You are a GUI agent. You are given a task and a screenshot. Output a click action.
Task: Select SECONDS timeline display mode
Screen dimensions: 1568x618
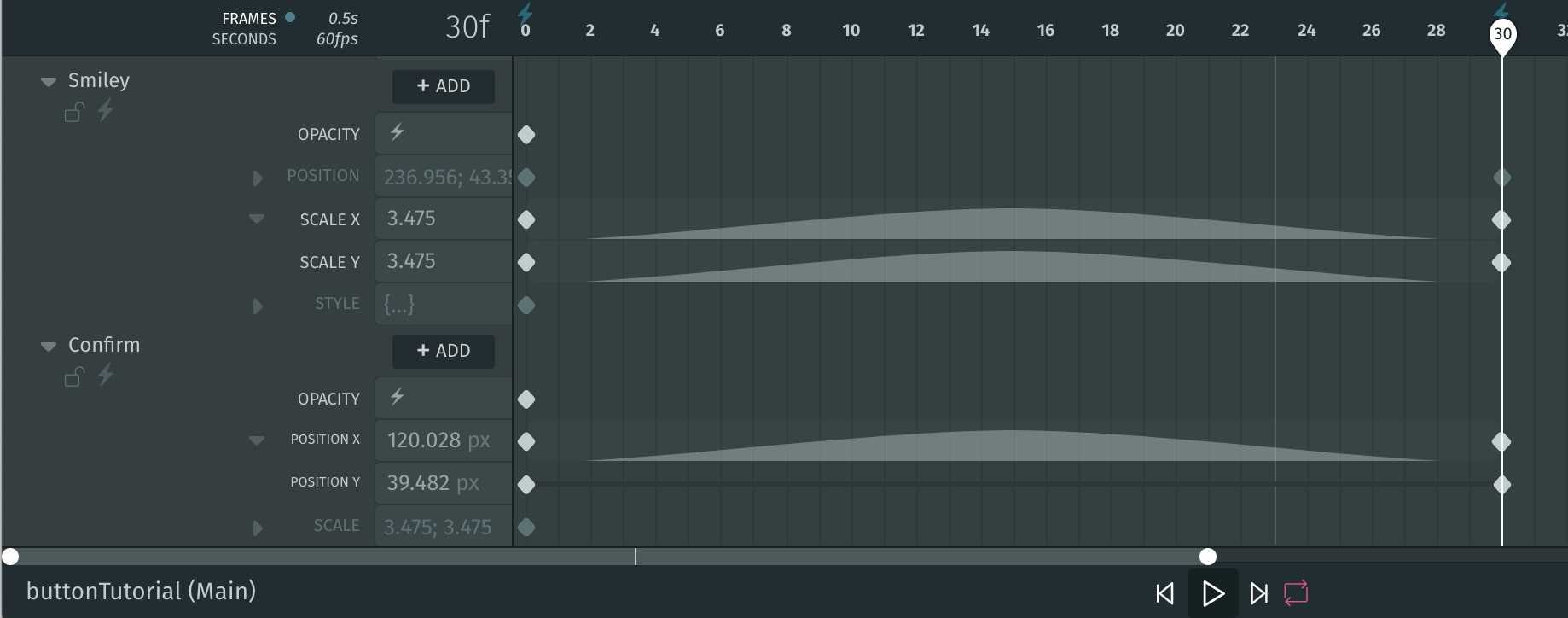click(x=244, y=39)
